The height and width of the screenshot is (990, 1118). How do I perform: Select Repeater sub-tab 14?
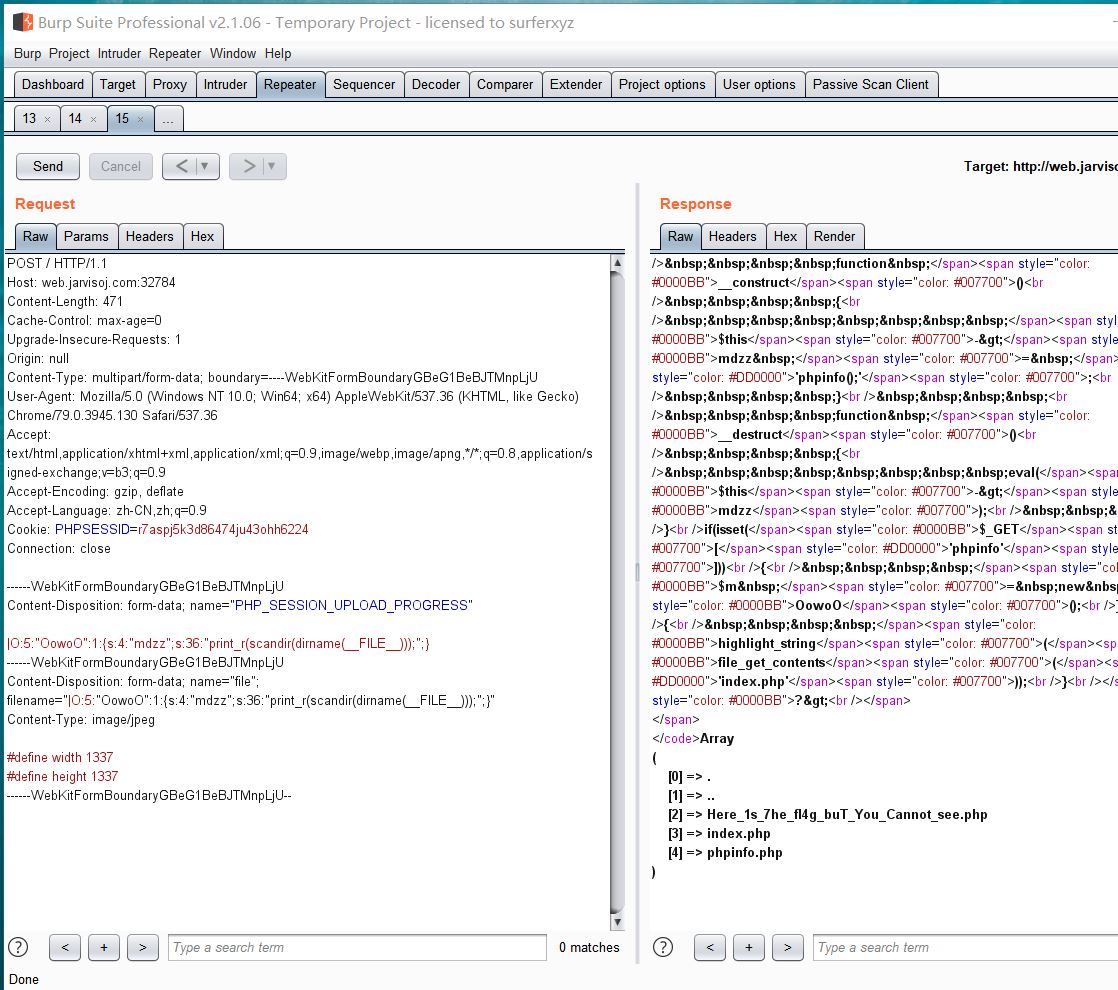[x=75, y=118]
